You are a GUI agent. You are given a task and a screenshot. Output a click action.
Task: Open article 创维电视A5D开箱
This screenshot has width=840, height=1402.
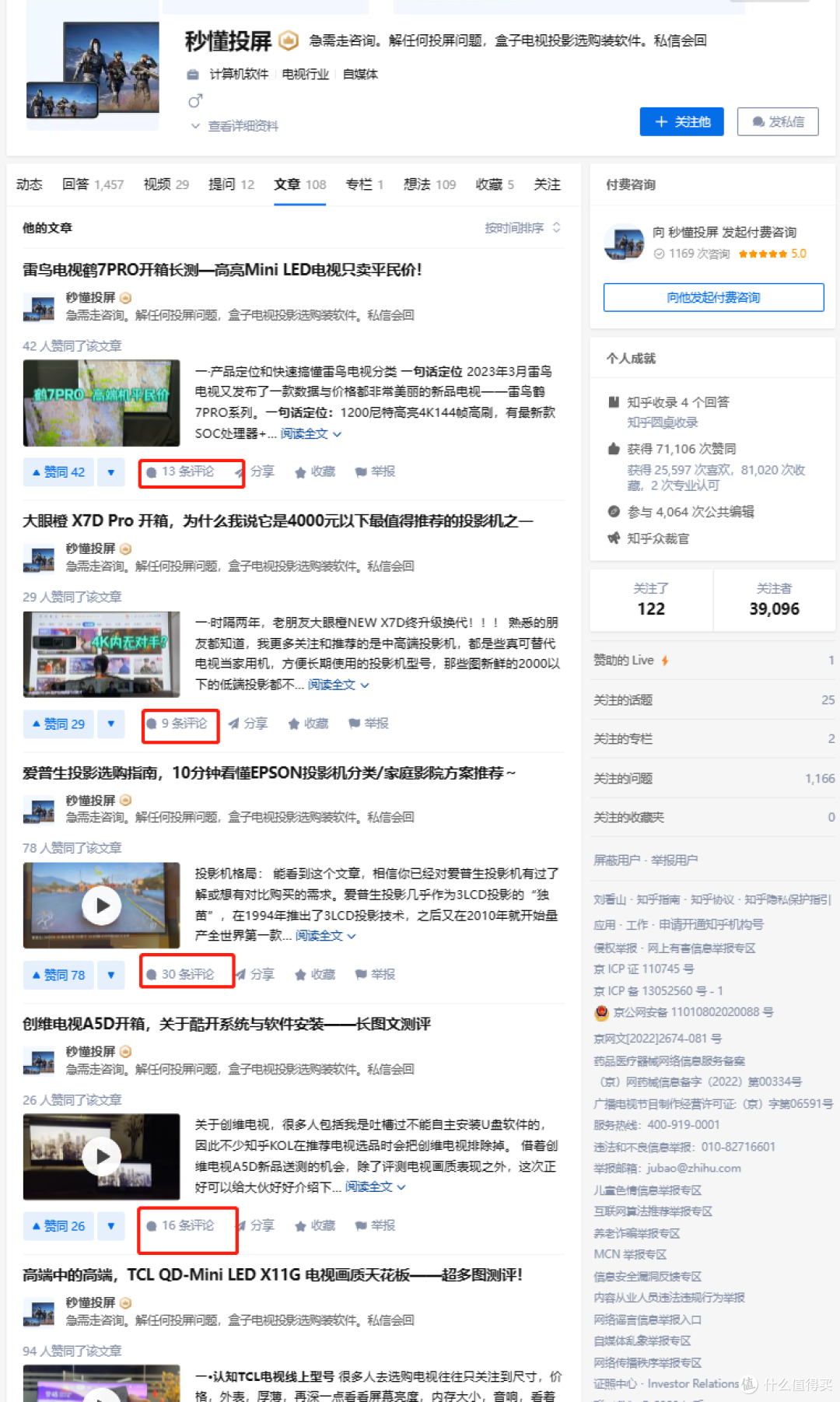226,1024
